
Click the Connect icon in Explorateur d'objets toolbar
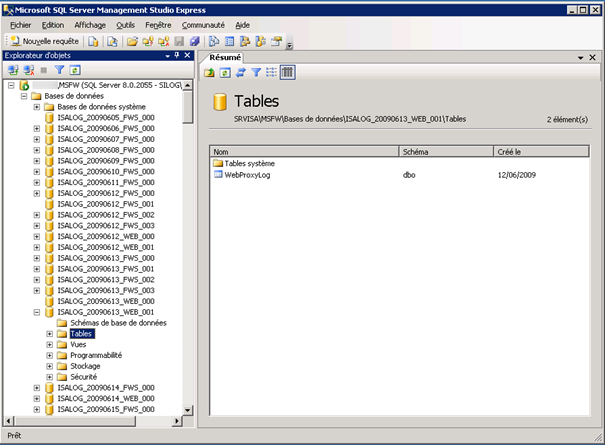pyautogui.click(x=14, y=70)
